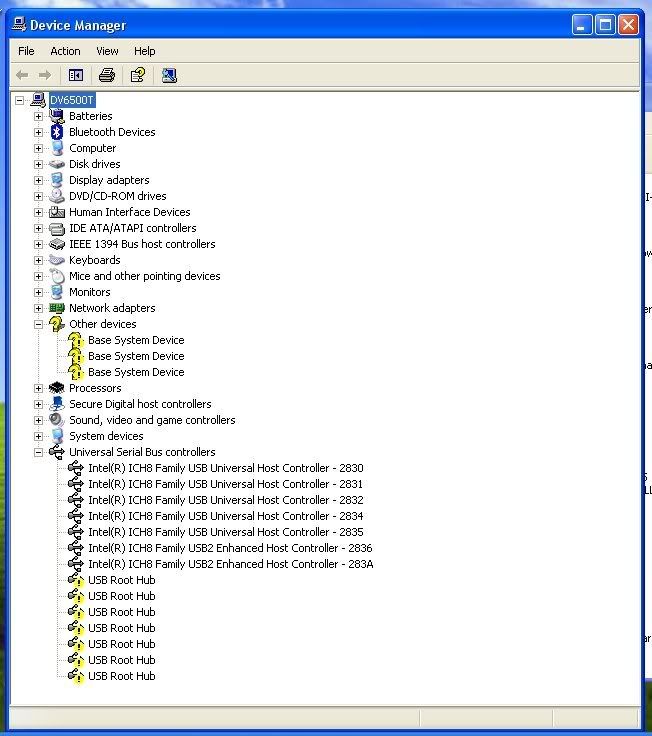Viewport: 652px width, 736px height.
Task: Click the Bluetooth Devices category icon
Action: tap(57, 132)
